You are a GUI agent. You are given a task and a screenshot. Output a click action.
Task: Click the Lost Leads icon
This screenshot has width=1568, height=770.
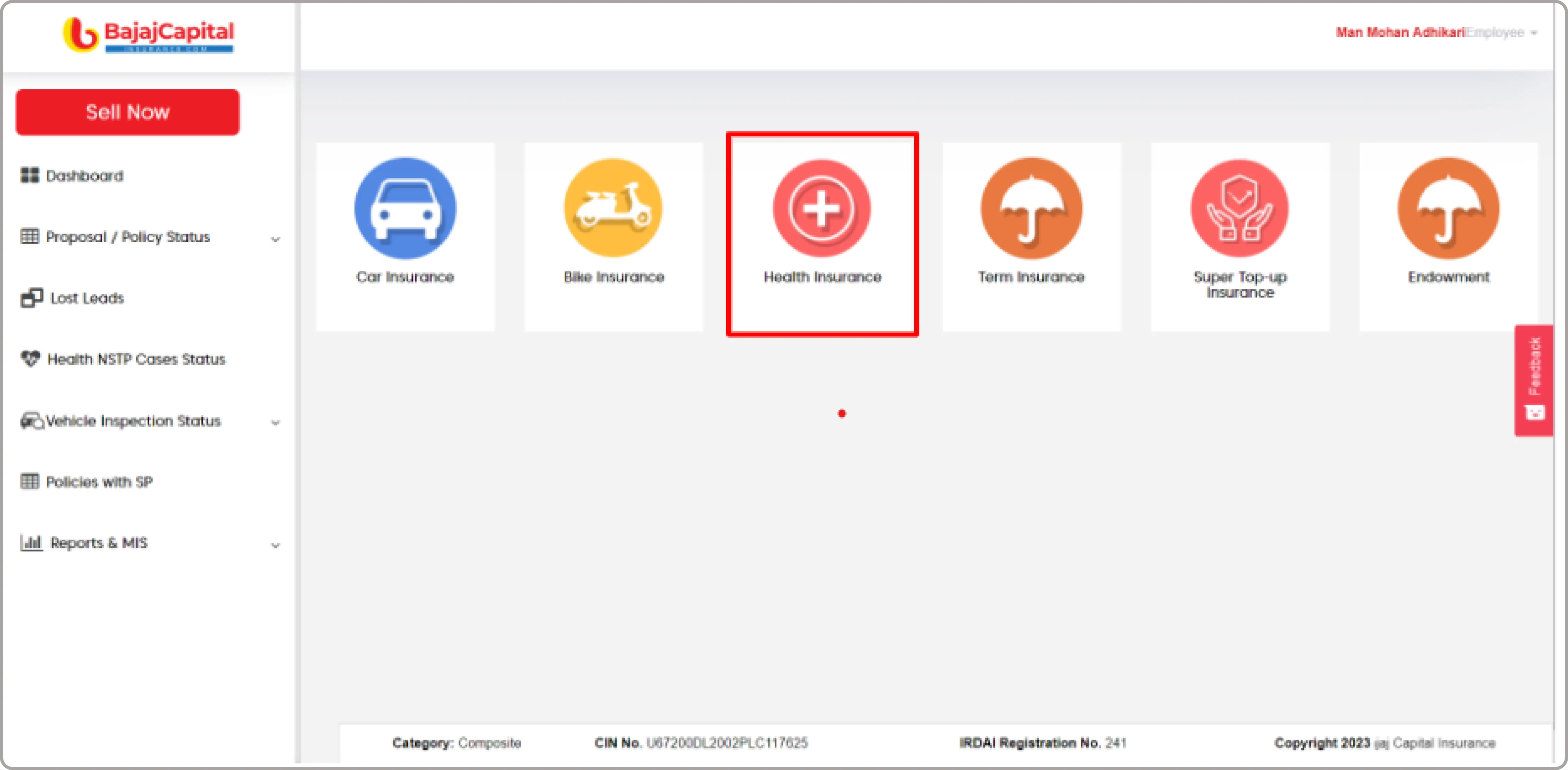point(31,297)
